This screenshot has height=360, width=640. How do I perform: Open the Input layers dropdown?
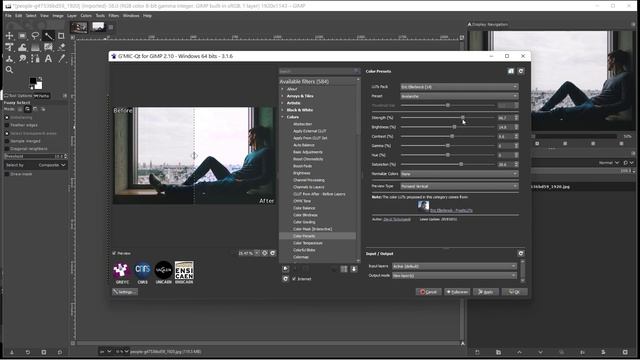pyautogui.click(x=454, y=266)
